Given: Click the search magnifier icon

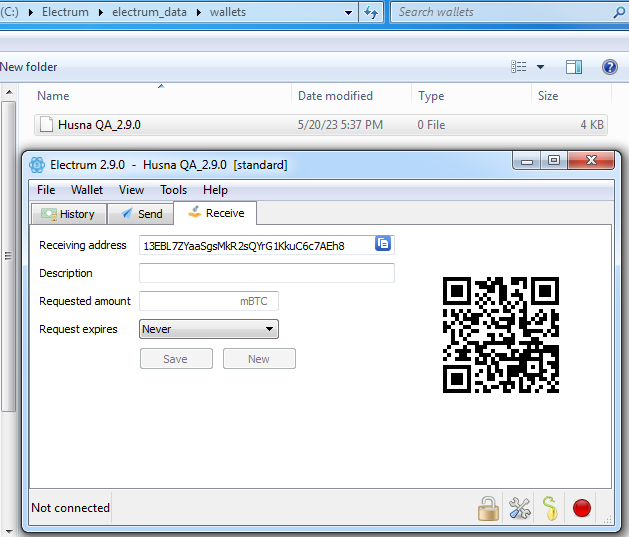Looking at the screenshot, I should [619, 12].
